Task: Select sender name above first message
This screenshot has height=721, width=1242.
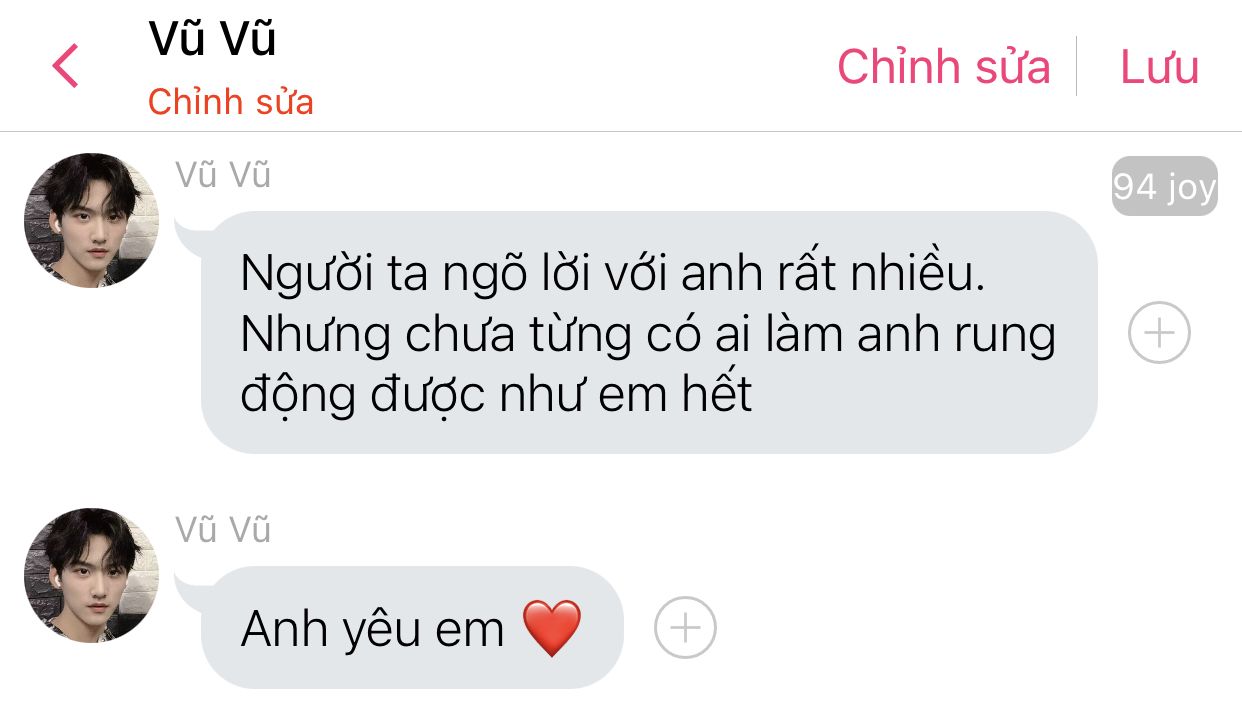Action: point(223,174)
